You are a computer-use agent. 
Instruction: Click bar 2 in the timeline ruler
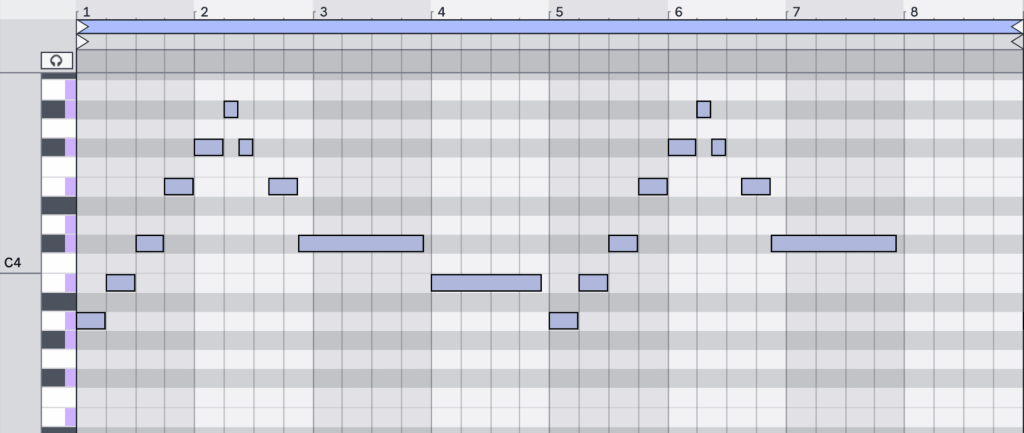tap(203, 12)
